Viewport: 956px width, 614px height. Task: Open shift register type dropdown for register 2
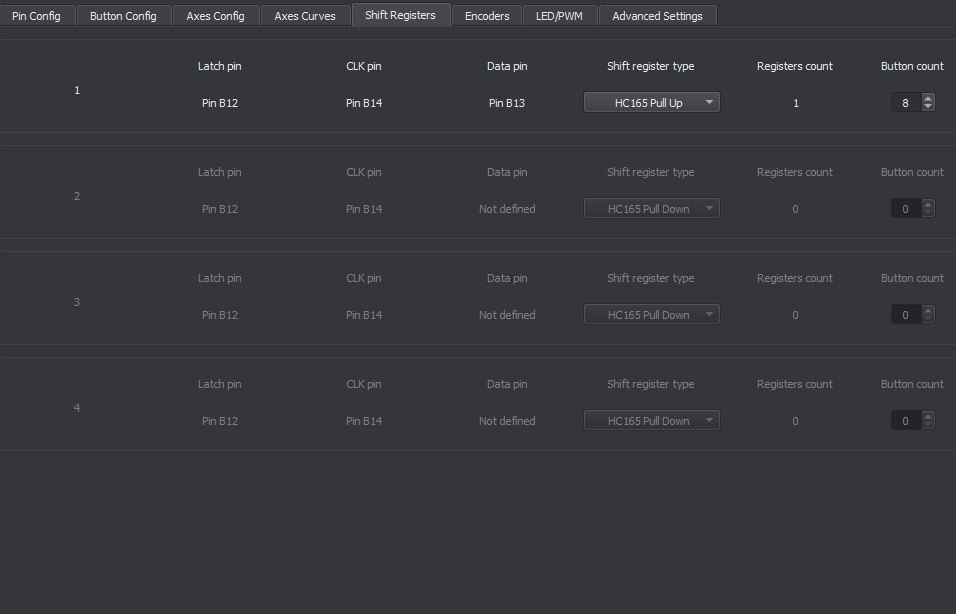pyautogui.click(x=652, y=209)
